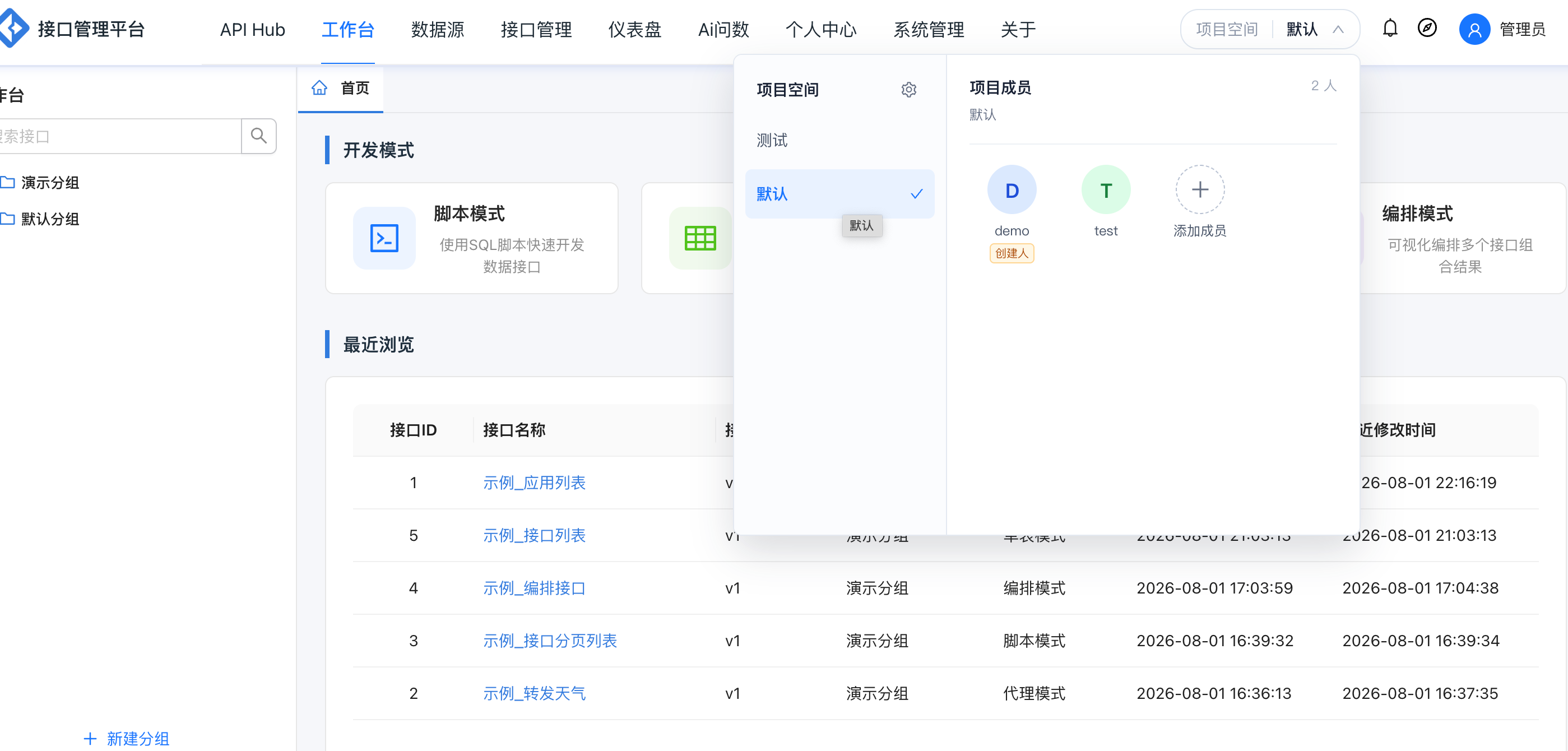
Task: Click the 2 人 member count
Action: point(1323,86)
